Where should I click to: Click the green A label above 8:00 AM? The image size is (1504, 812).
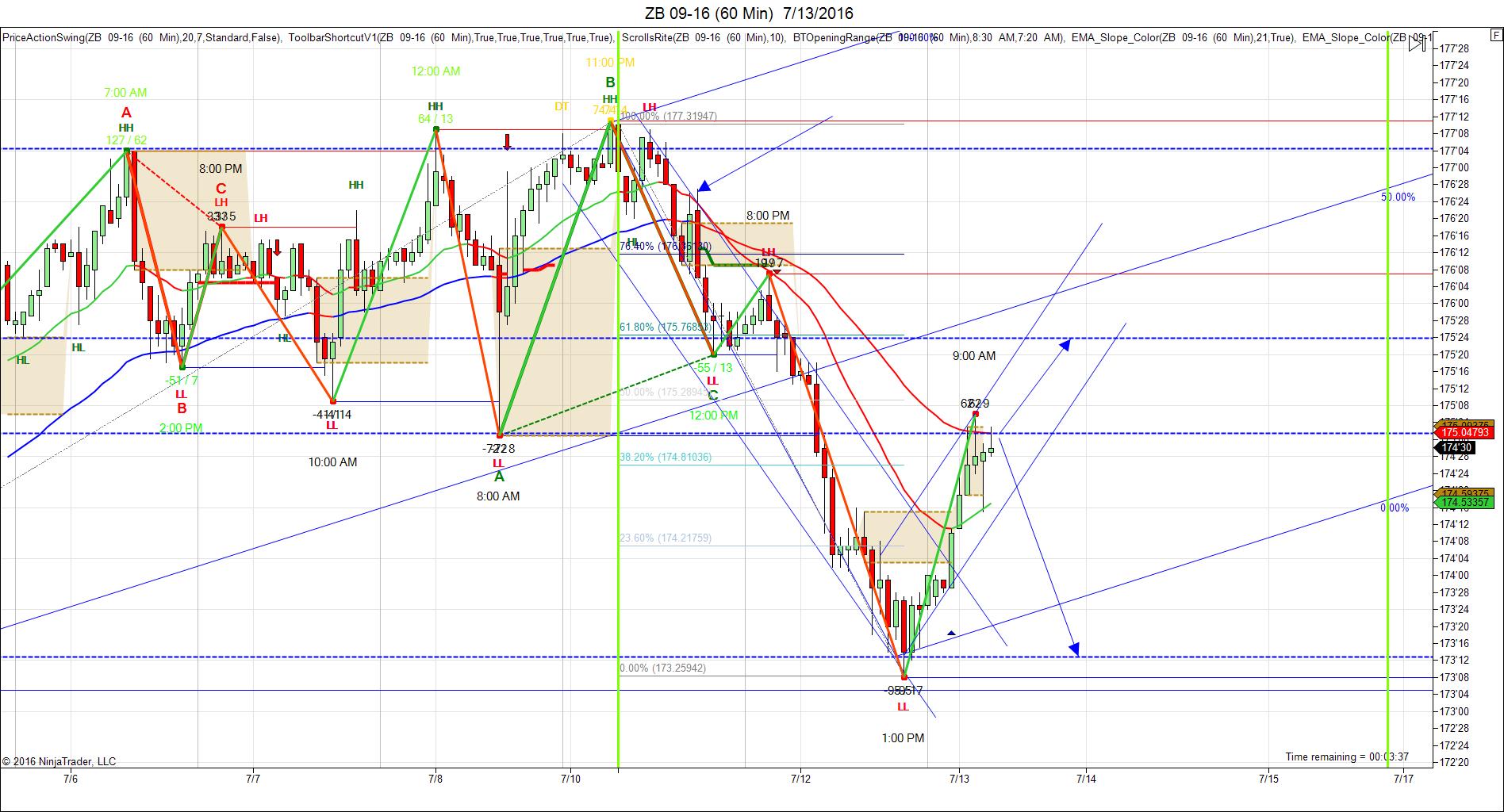point(499,477)
